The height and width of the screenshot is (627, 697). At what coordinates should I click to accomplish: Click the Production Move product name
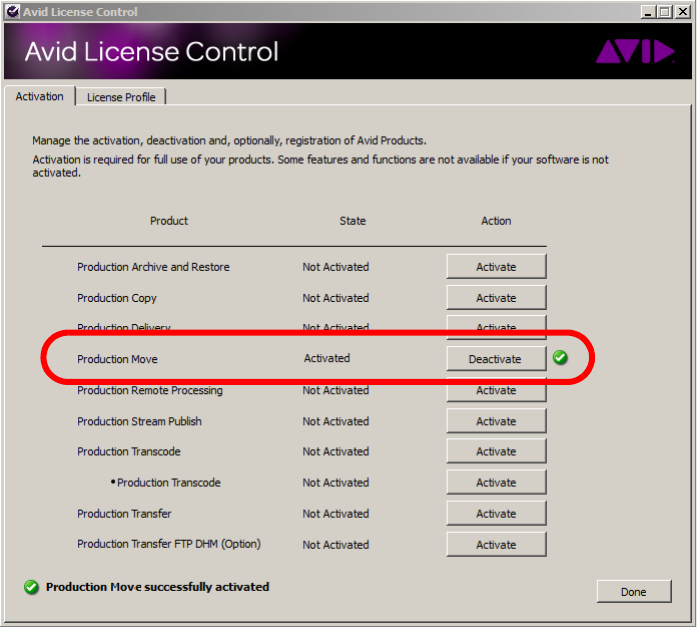pos(117,359)
